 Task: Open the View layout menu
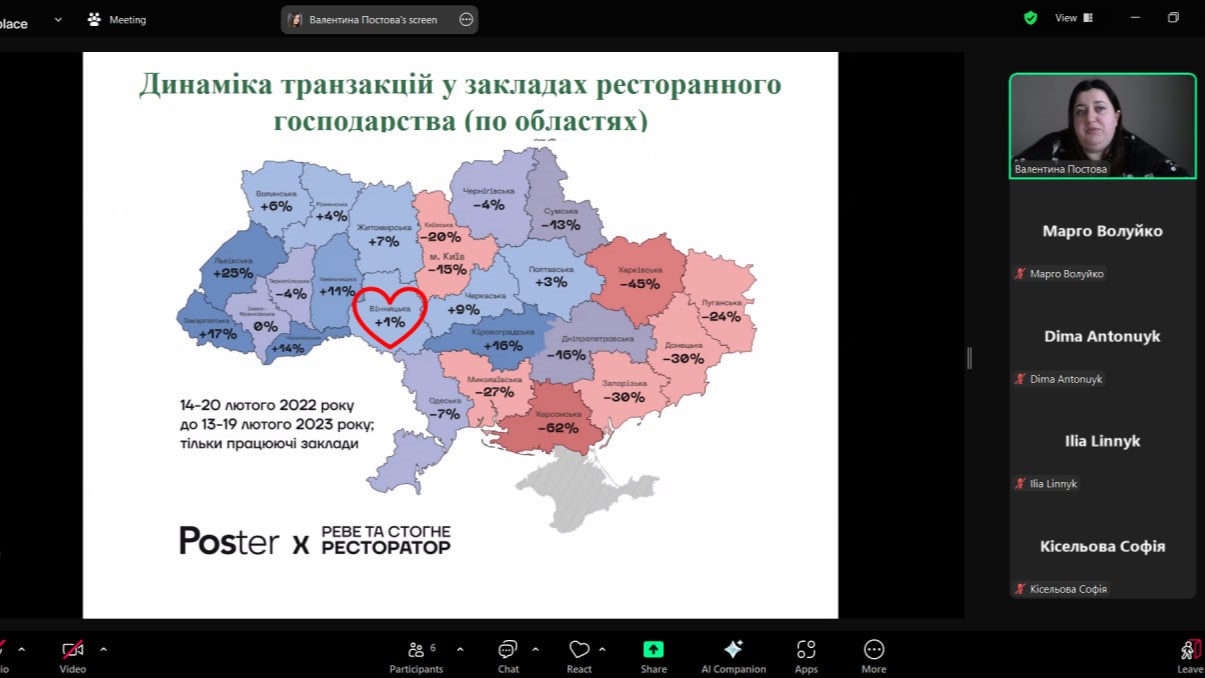tap(1074, 18)
